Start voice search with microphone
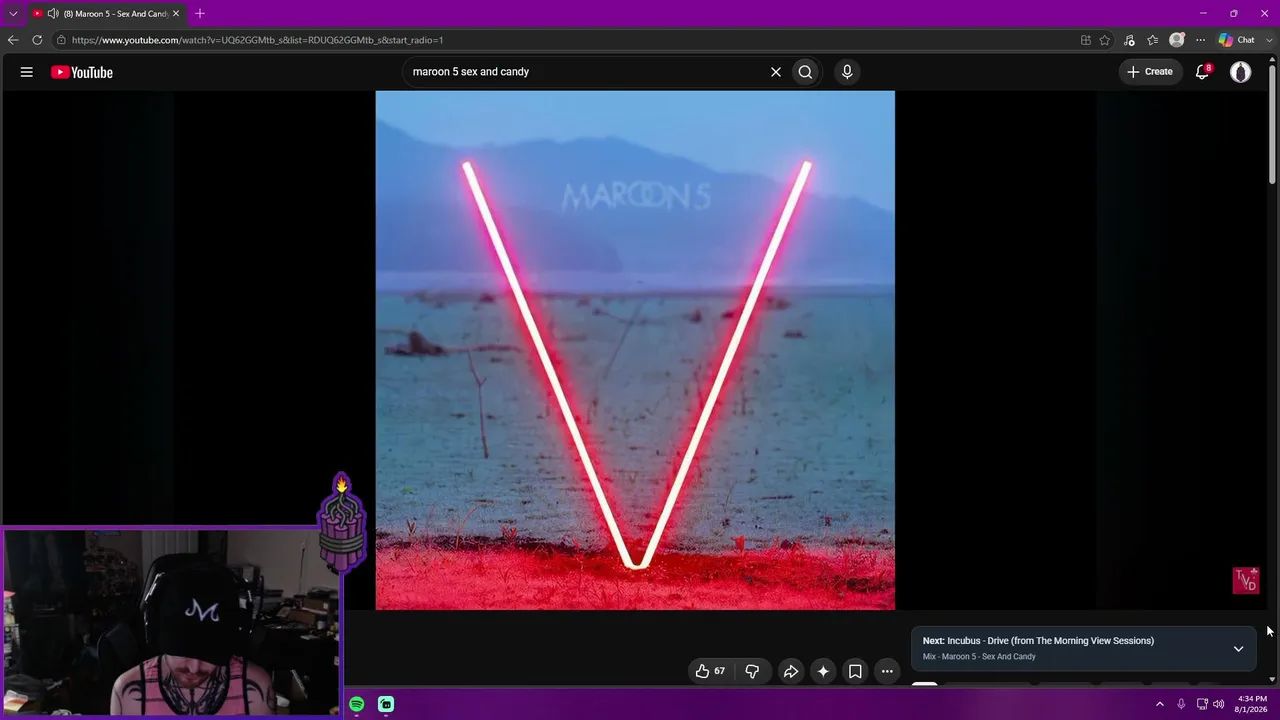 [847, 72]
